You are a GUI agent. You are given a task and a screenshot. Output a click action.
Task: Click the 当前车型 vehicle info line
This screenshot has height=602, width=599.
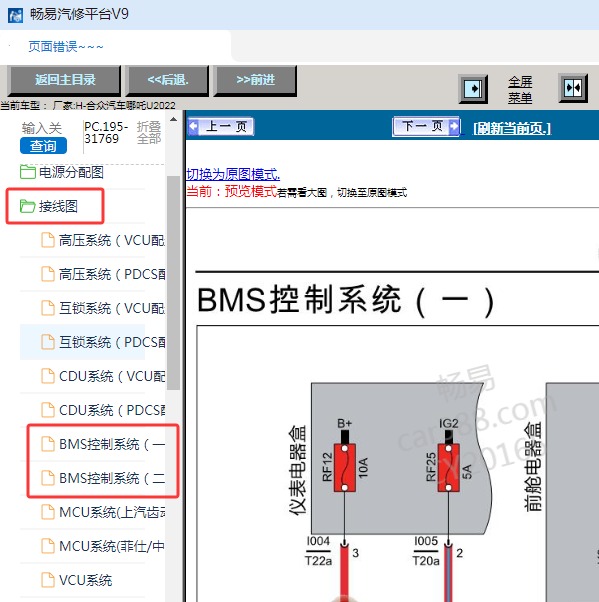coord(88,105)
